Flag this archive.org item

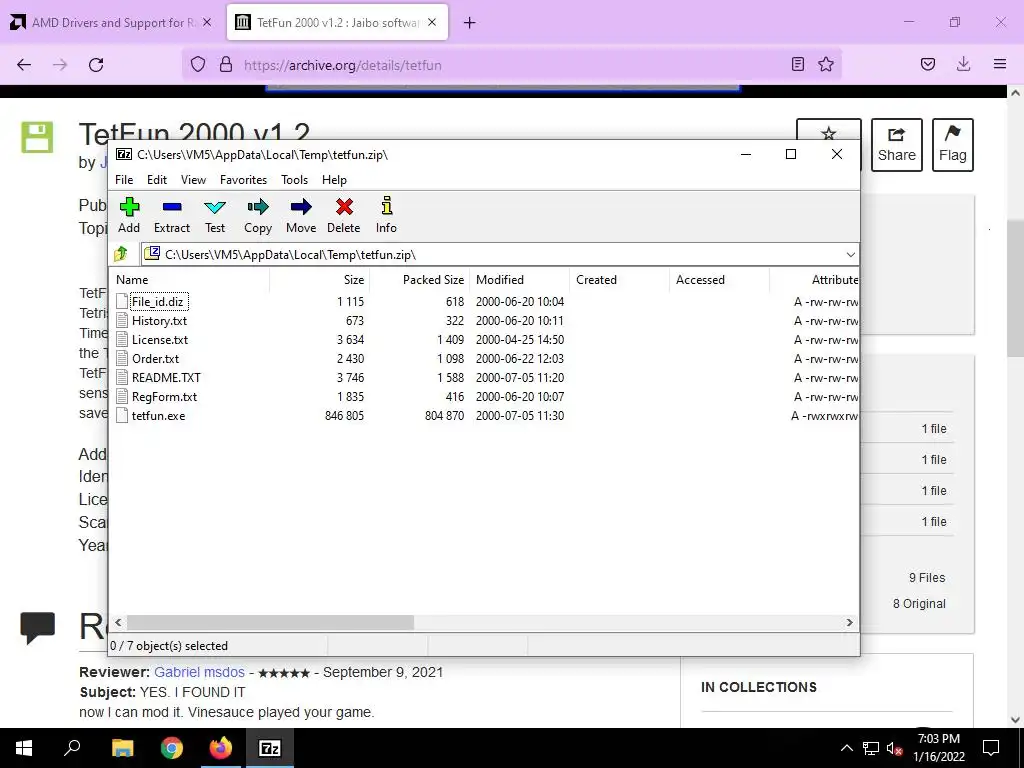click(953, 145)
